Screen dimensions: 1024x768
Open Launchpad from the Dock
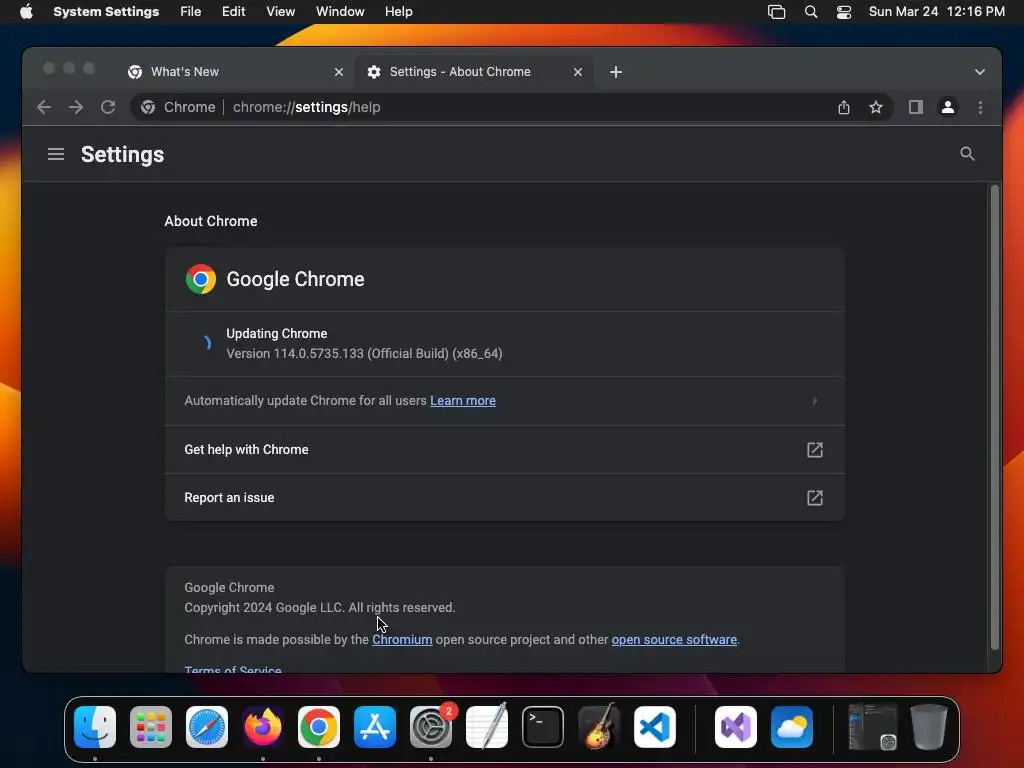pyautogui.click(x=151, y=727)
